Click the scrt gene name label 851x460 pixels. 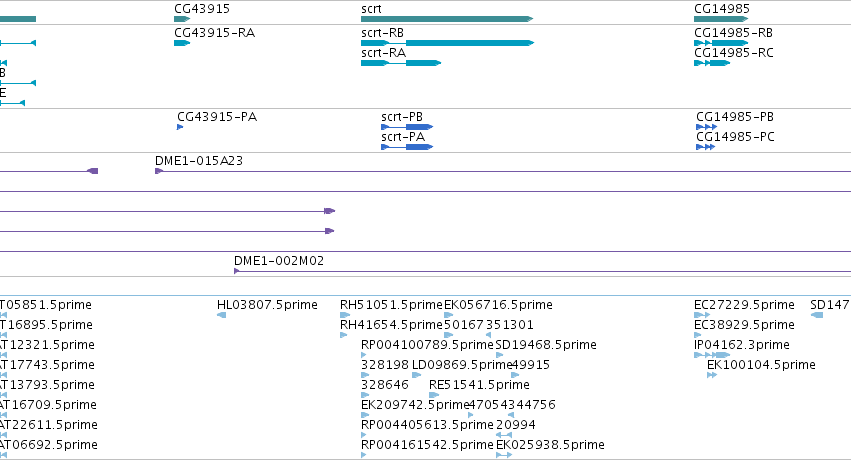pyautogui.click(x=371, y=9)
